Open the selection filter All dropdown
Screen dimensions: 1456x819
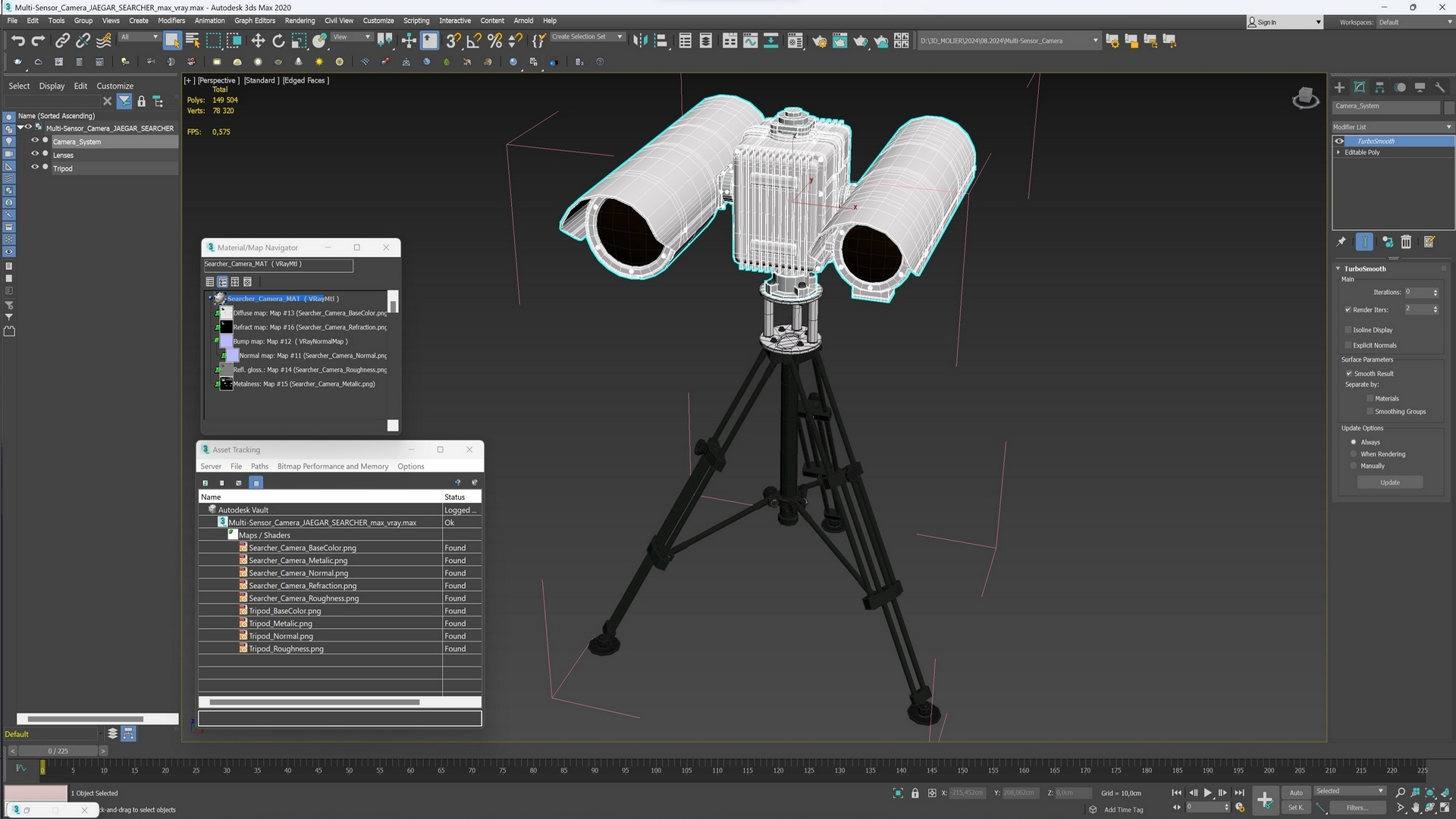point(139,36)
